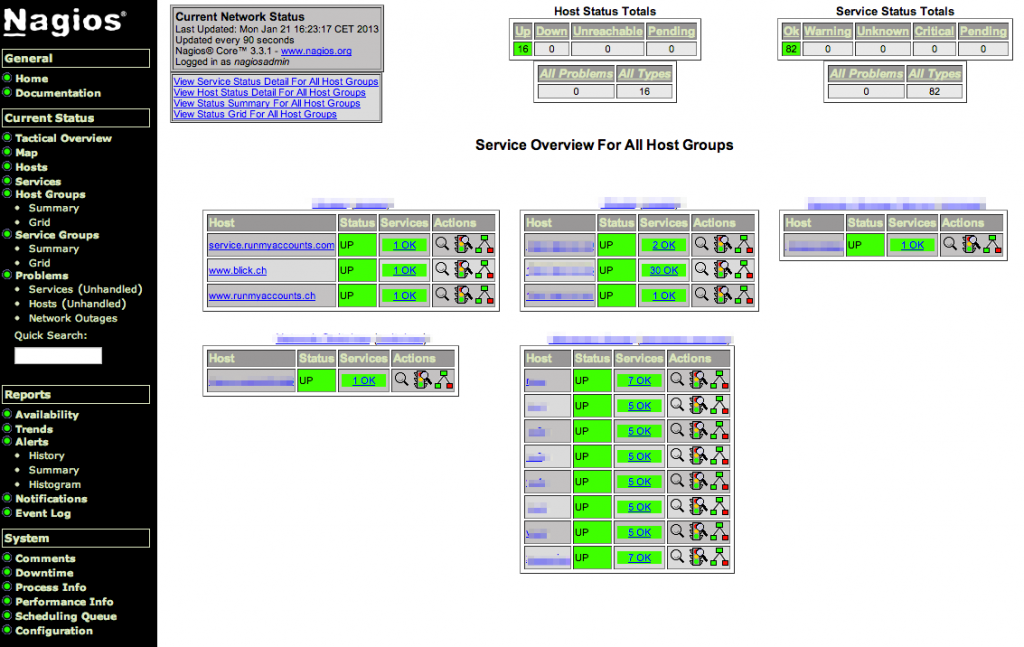Click Unknown in Service Status Totals
1024x647 pixels.
point(882,31)
